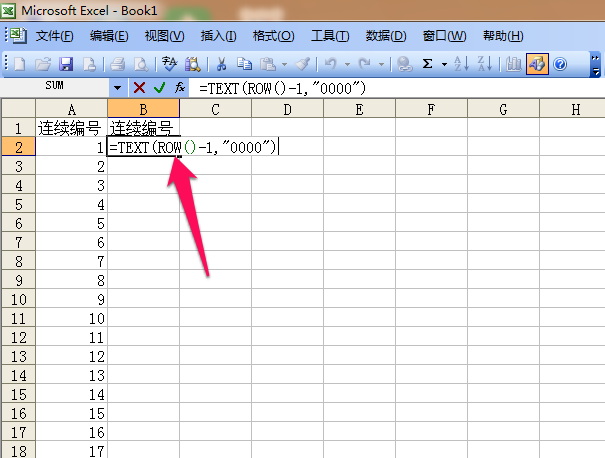The width and height of the screenshot is (605, 458).
Task: Select row 15 header
Action: tap(19, 394)
